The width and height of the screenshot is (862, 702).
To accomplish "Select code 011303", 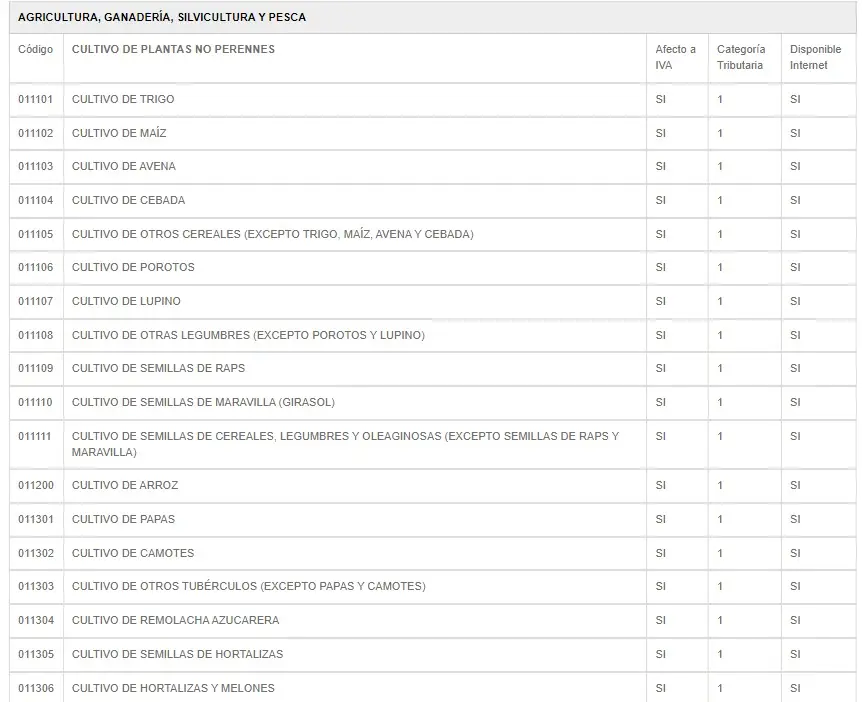I will coord(36,587).
